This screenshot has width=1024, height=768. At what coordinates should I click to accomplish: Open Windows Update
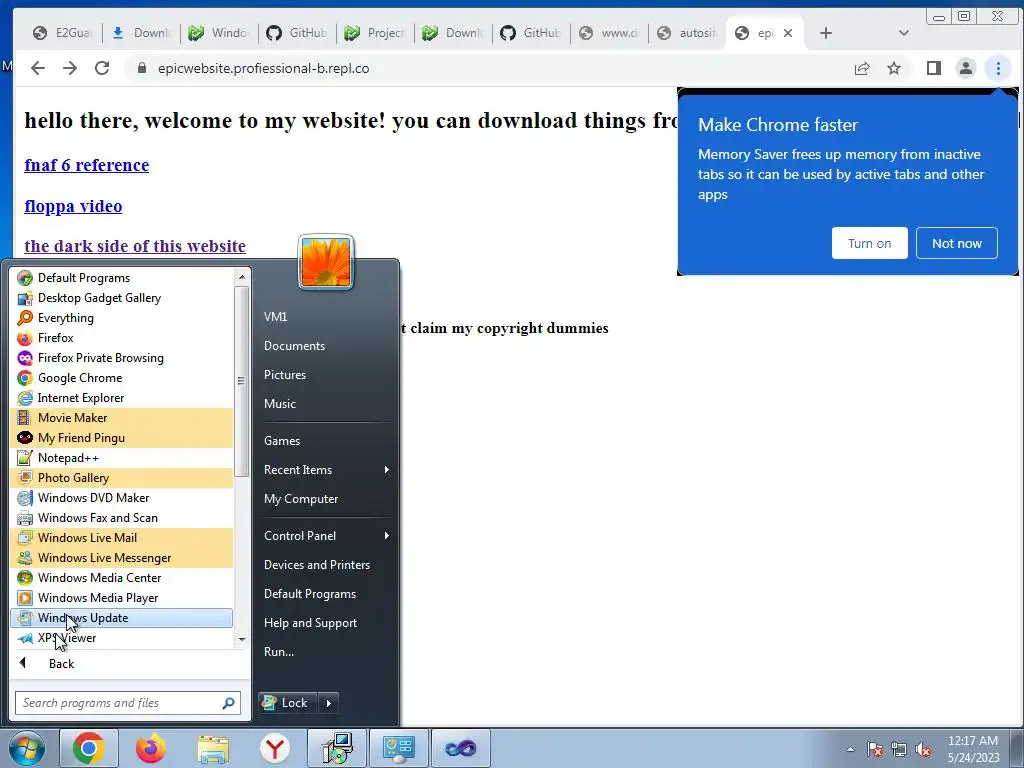(121, 618)
